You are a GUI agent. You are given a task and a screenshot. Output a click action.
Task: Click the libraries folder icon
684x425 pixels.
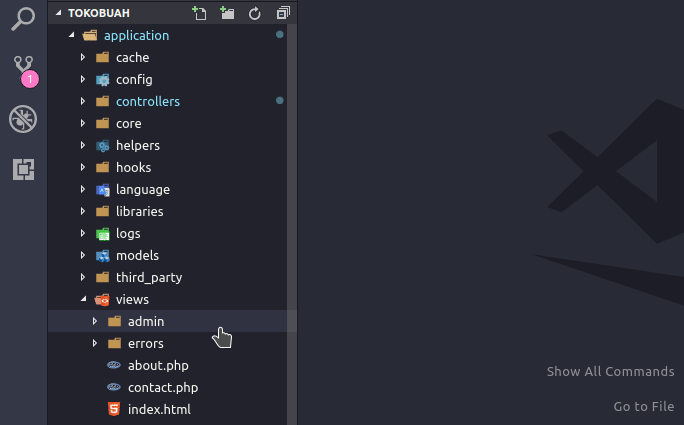pos(103,211)
